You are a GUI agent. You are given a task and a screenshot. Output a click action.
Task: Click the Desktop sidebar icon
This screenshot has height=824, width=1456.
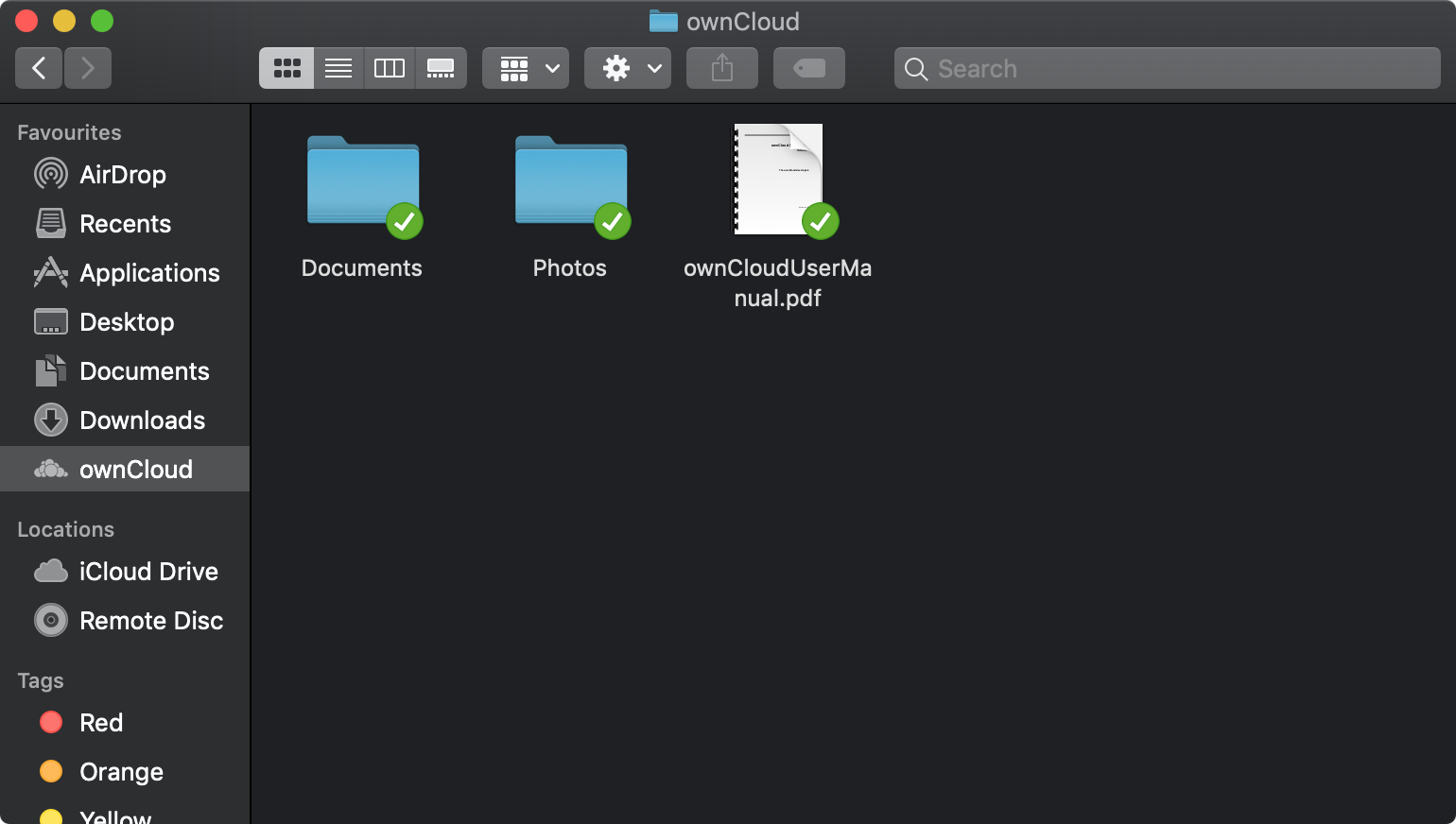pos(51,321)
